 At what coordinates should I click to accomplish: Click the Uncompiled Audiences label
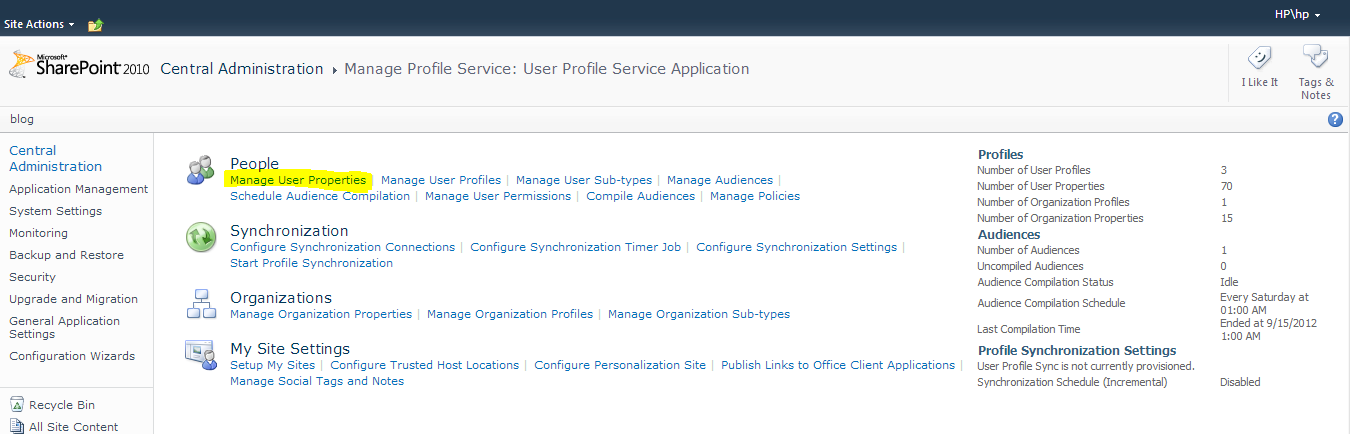point(1030,266)
